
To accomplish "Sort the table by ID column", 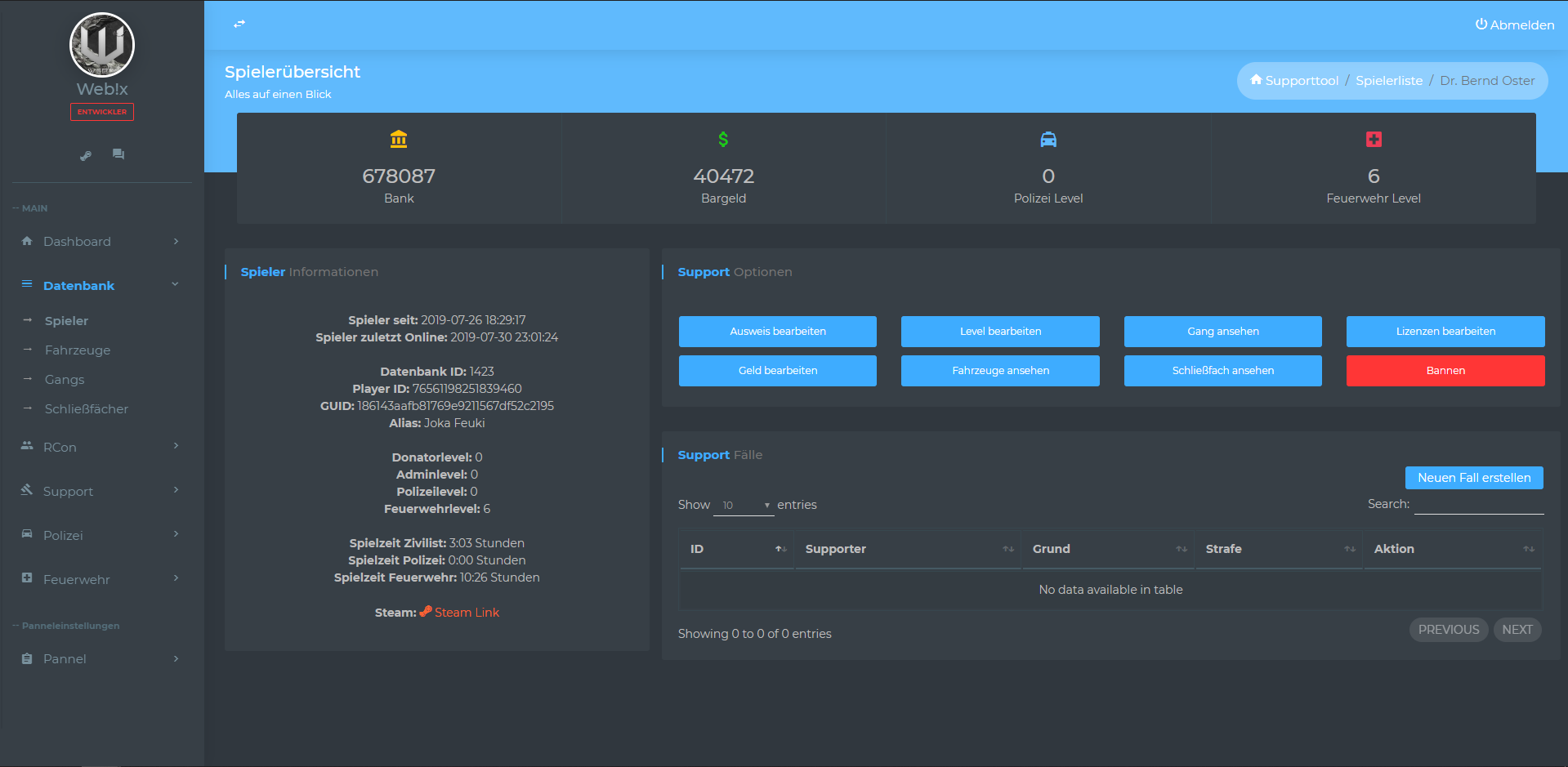I will click(x=736, y=549).
